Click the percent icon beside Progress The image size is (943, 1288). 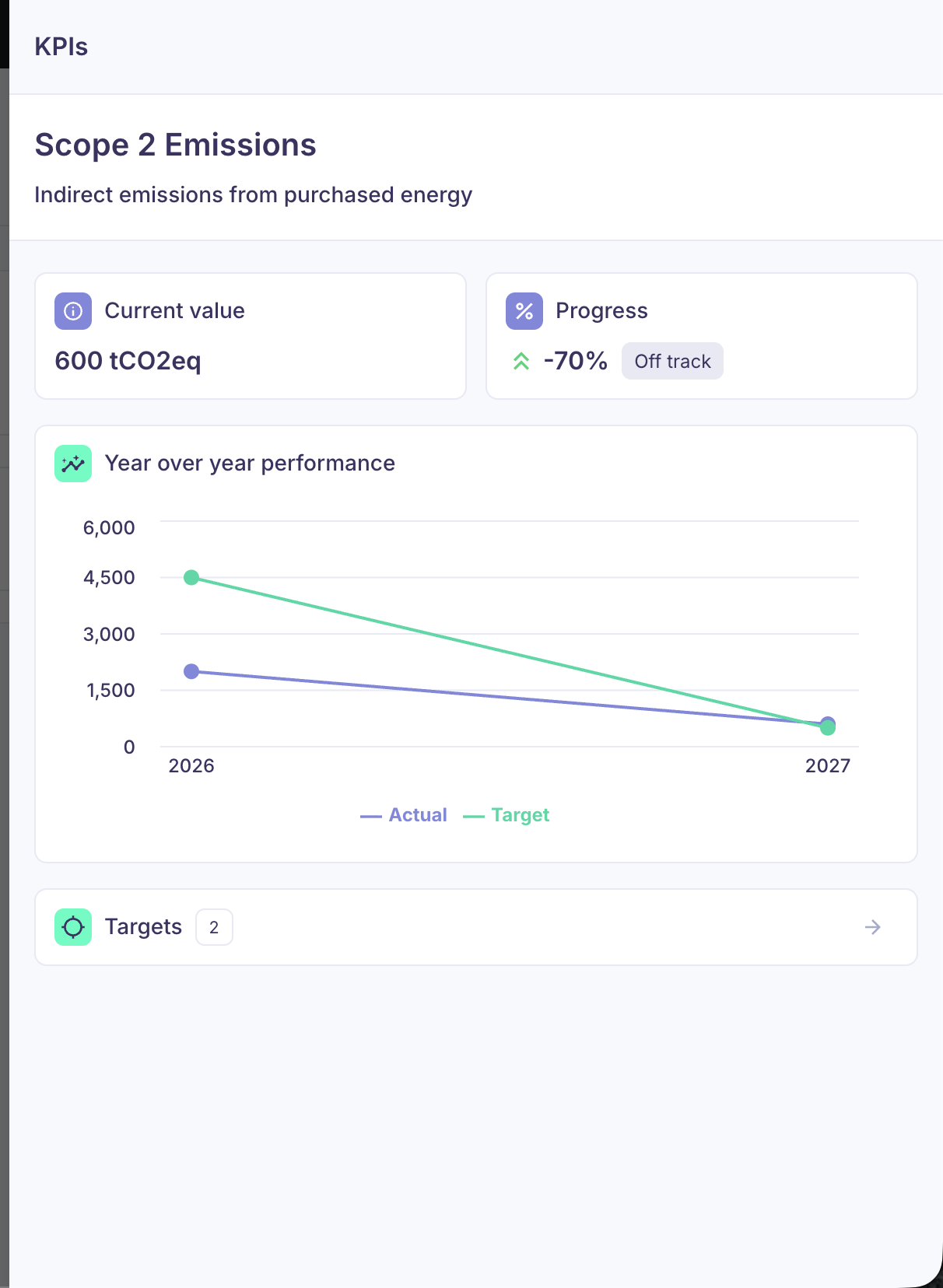point(524,311)
